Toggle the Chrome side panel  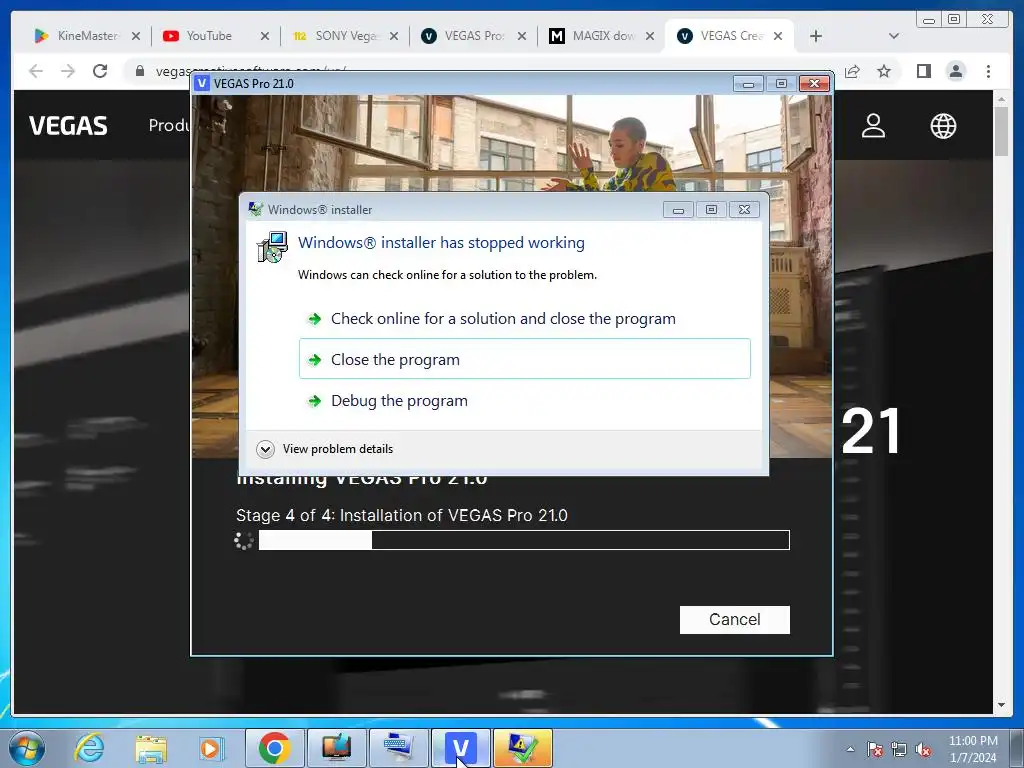[x=923, y=71]
